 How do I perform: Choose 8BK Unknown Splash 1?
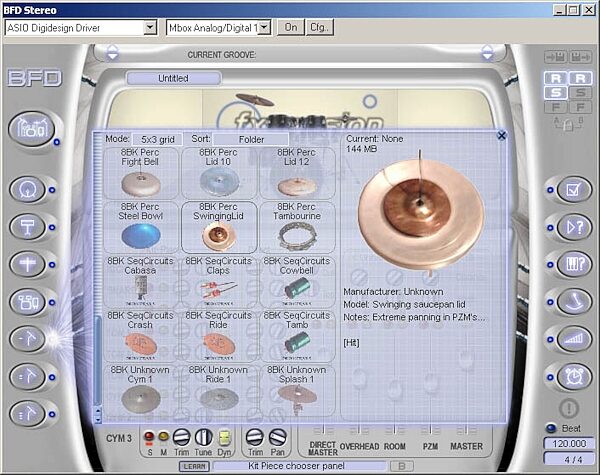coord(297,390)
